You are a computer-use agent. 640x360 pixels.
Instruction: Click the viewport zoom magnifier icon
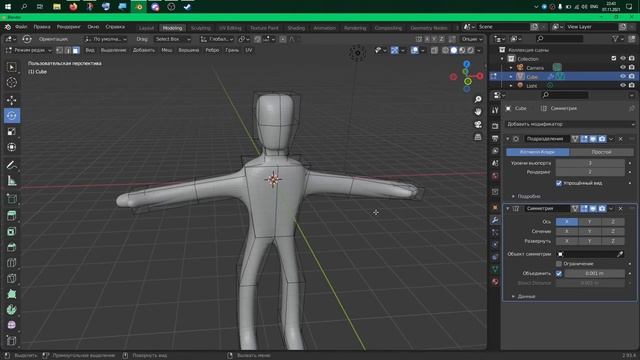click(x=478, y=99)
